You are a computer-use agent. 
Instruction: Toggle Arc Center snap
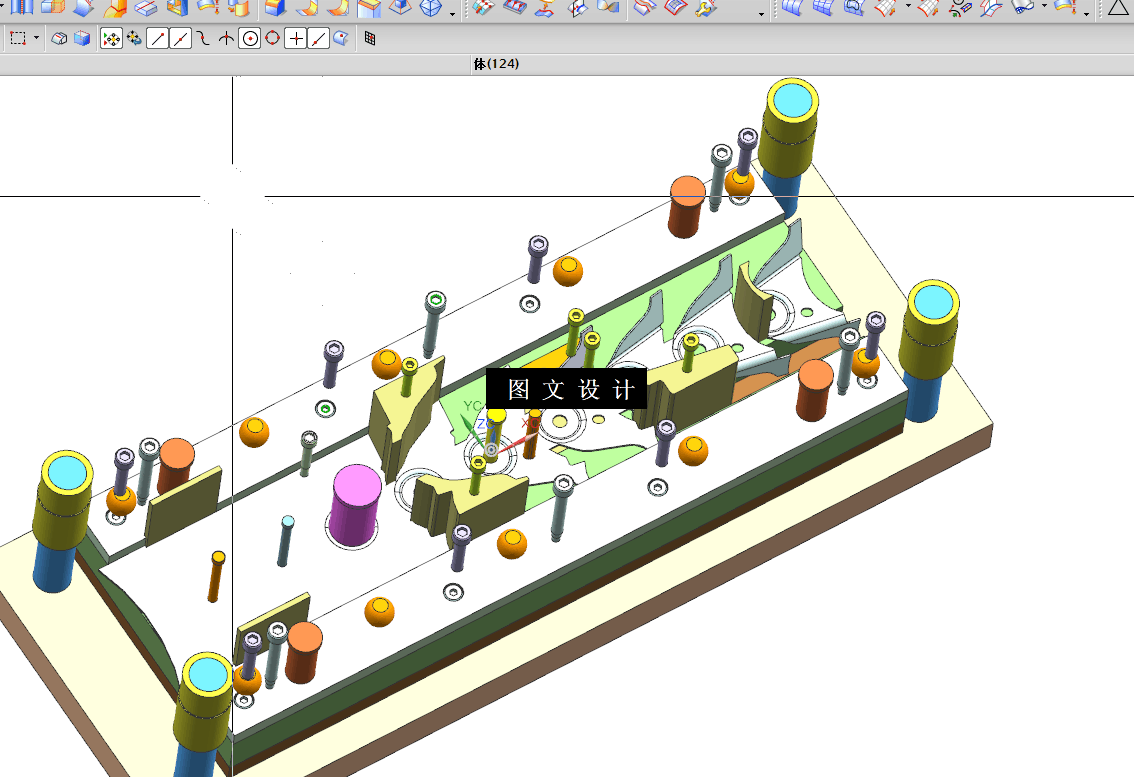pos(250,38)
